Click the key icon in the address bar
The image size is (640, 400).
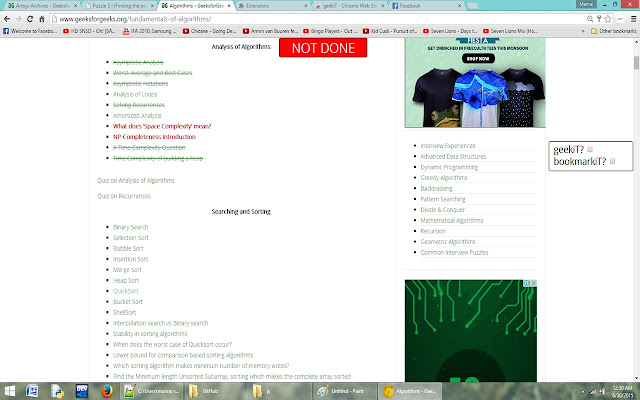coord(599,19)
